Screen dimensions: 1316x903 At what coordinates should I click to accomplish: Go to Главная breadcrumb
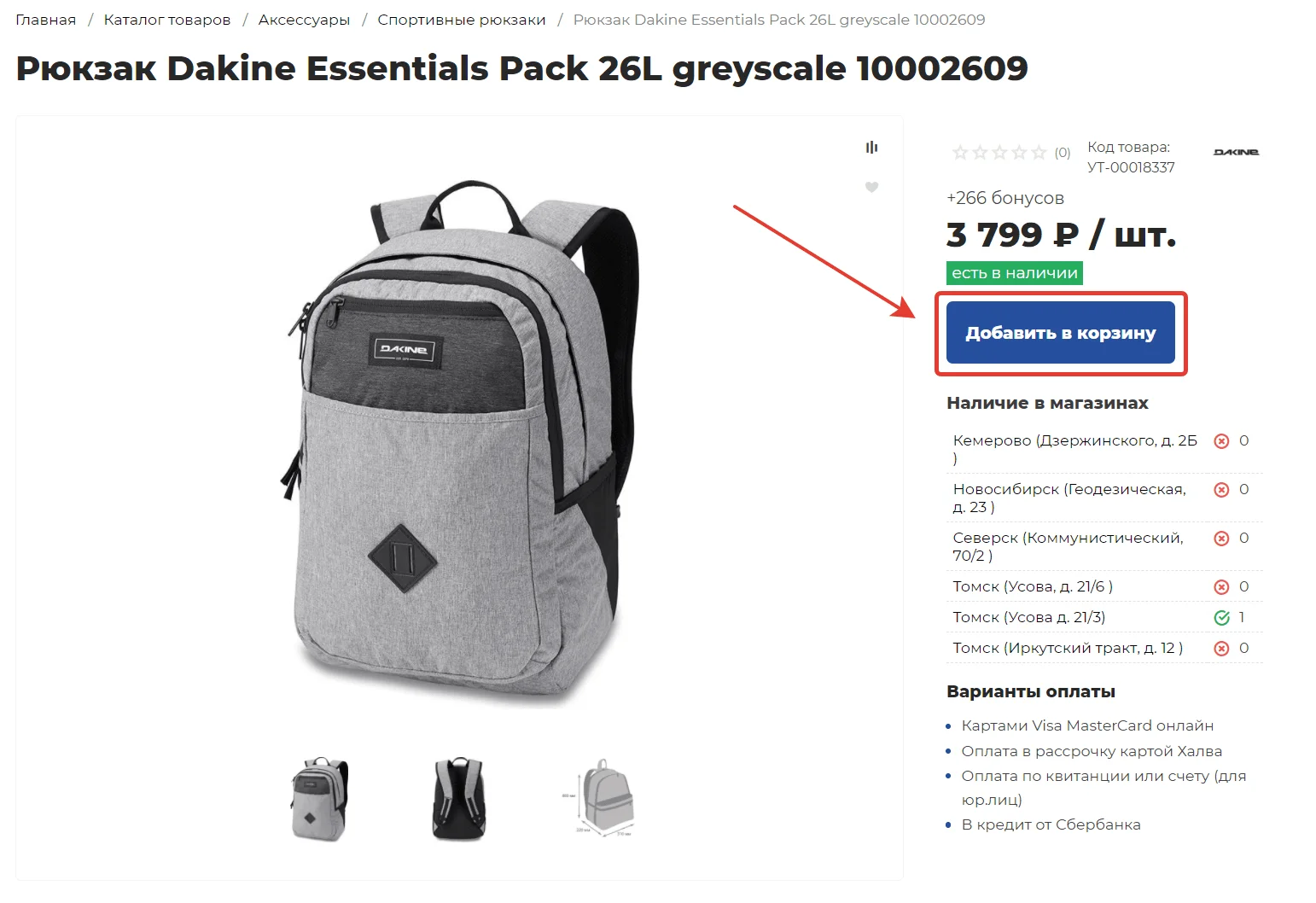coord(45,20)
